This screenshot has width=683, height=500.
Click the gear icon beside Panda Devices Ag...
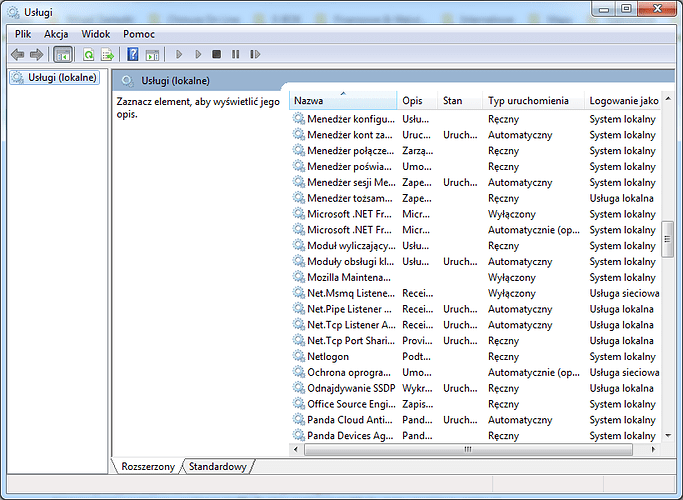(x=298, y=435)
